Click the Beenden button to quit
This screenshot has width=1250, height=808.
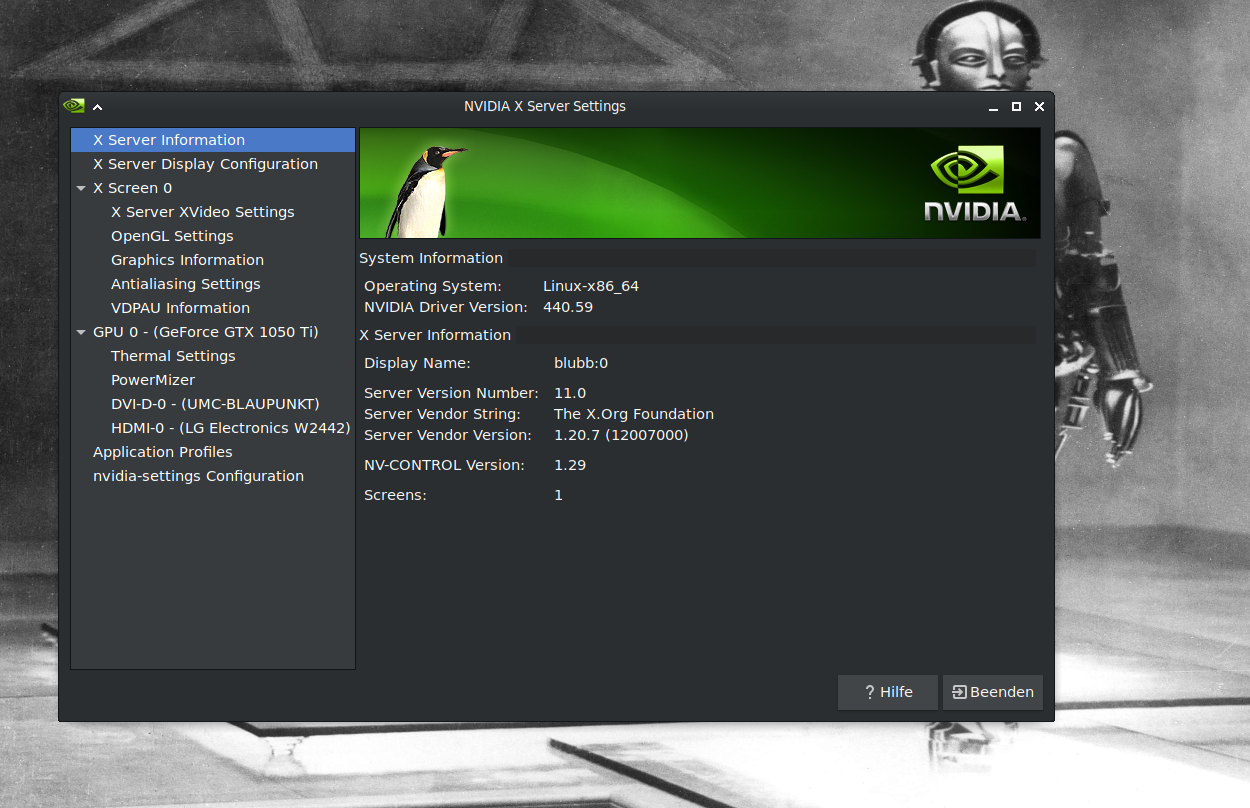click(x=993, y=692)
